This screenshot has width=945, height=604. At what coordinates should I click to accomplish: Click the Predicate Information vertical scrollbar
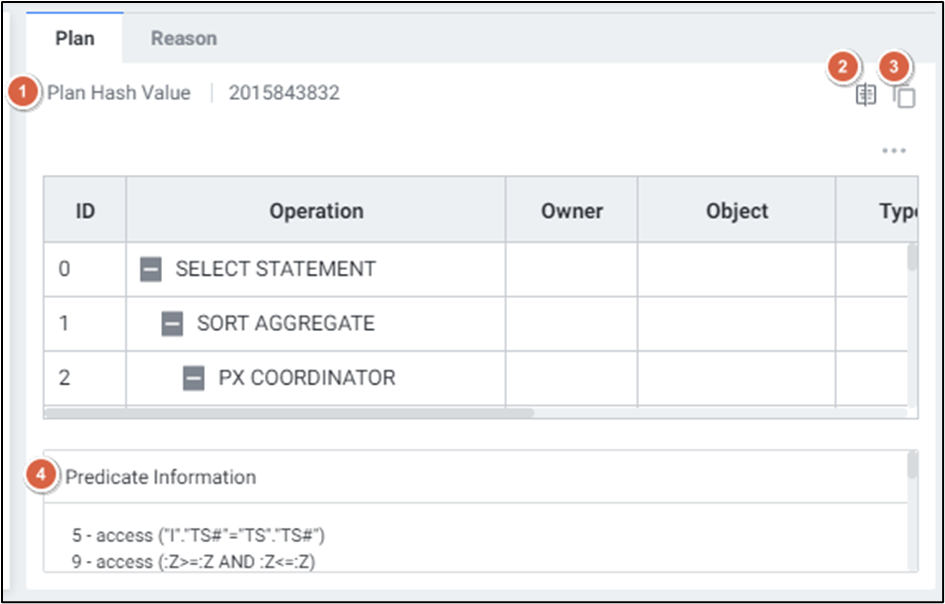[912, 466]
